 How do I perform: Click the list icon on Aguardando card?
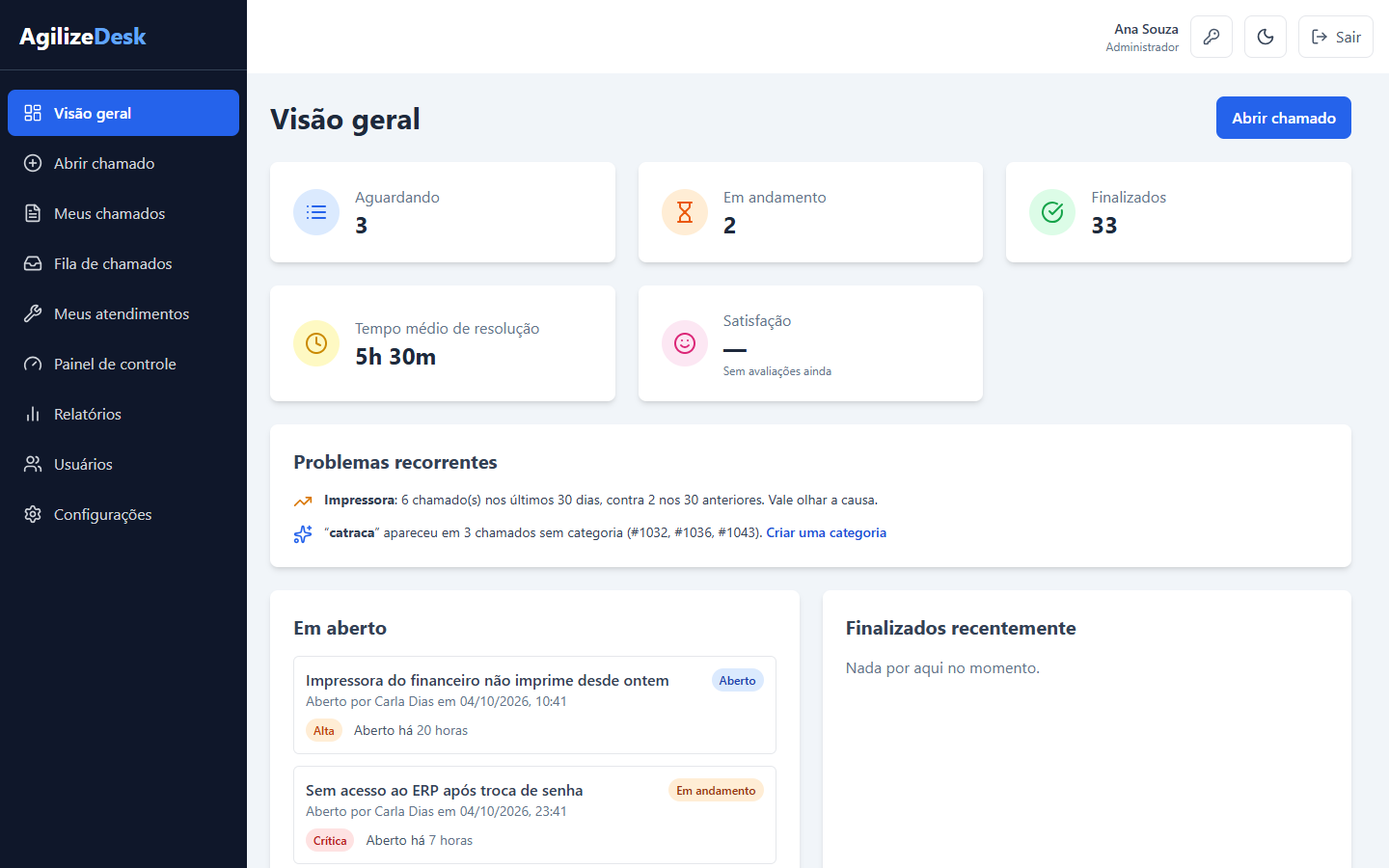pos(316,212)
